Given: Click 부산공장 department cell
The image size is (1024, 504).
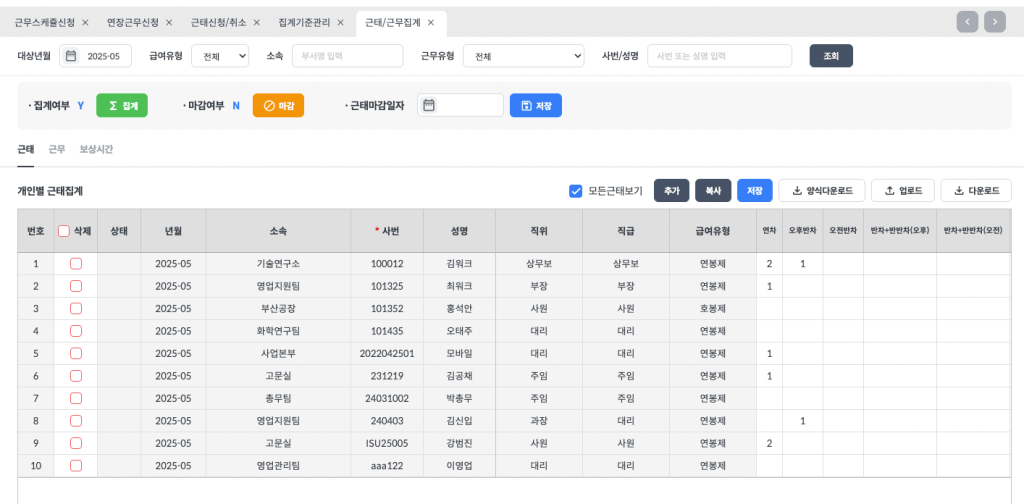Looking at the screenshot, I should (x=278, y=308).
